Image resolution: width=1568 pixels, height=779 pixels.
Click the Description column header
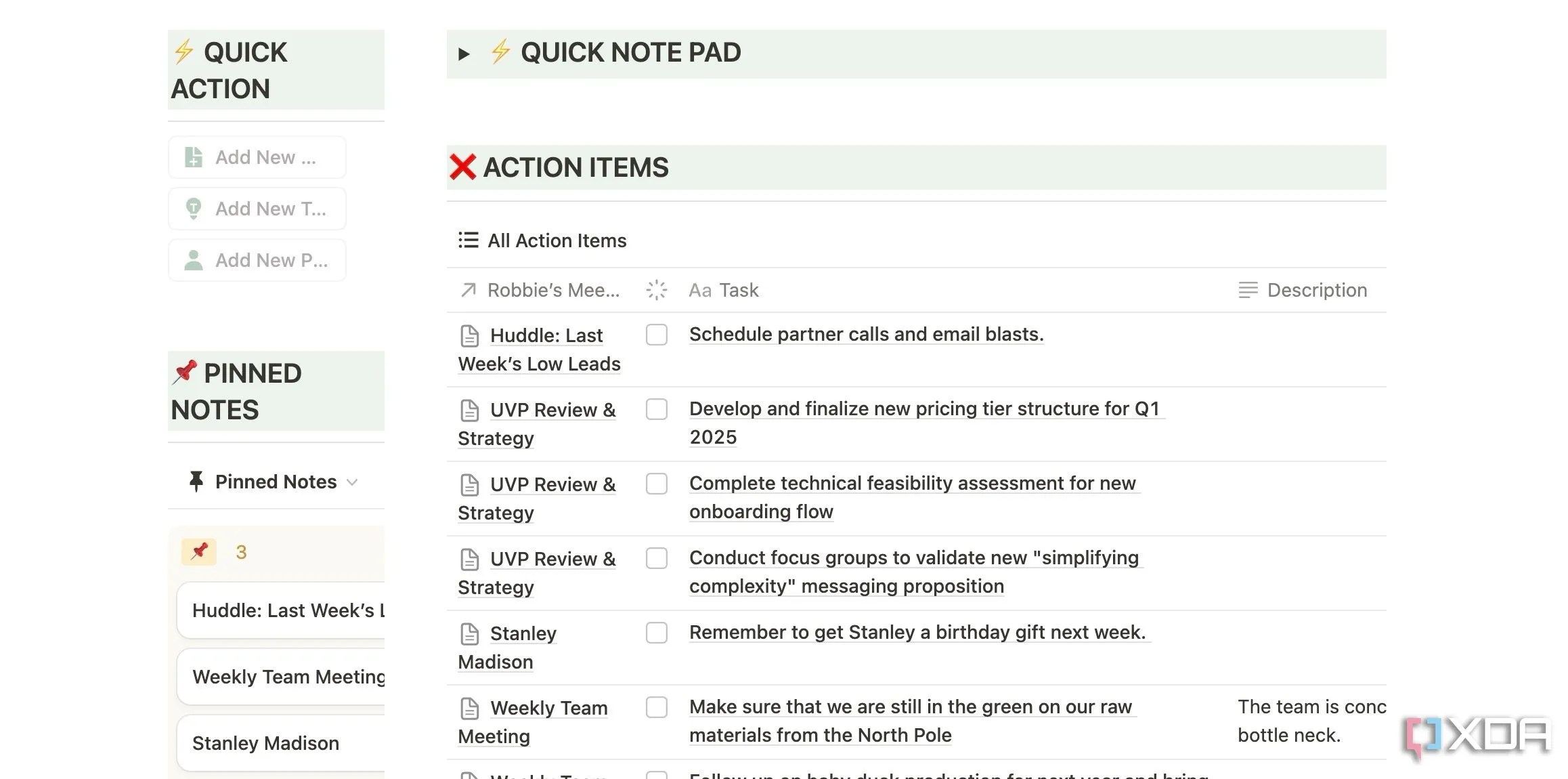click(x=1316, y=290)
